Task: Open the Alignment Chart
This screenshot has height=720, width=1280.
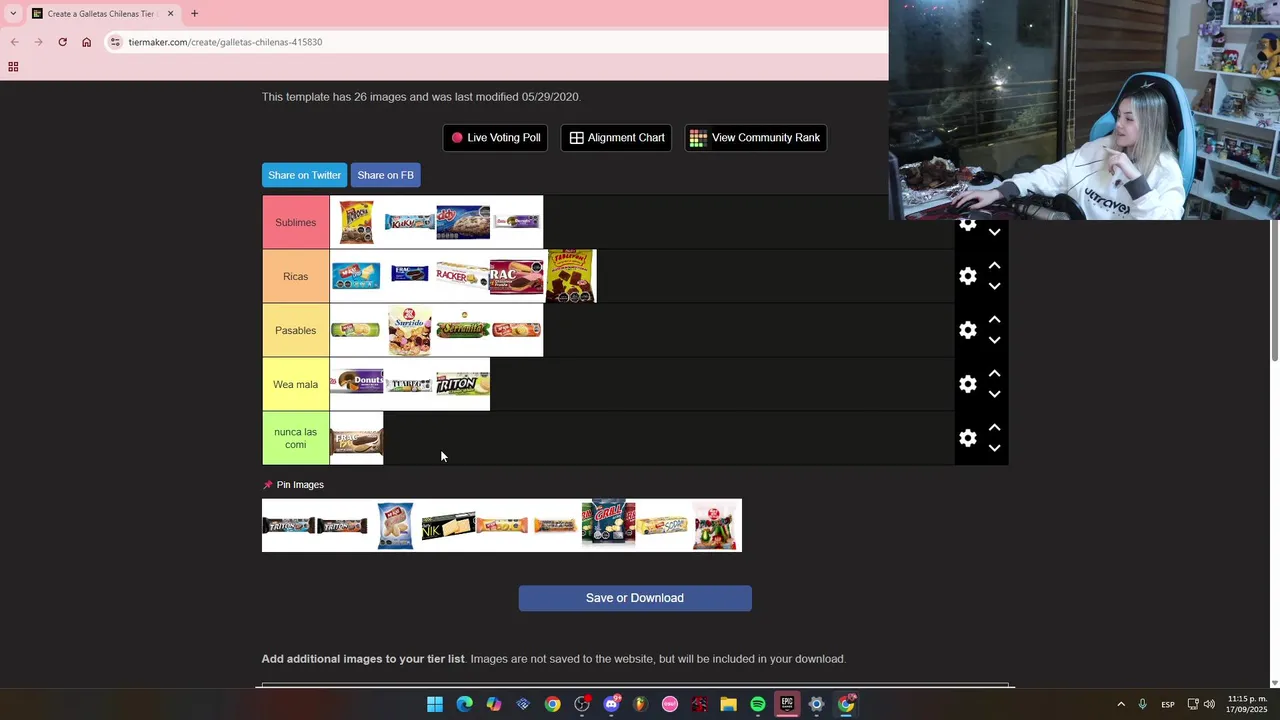Action: click(617, 138)
